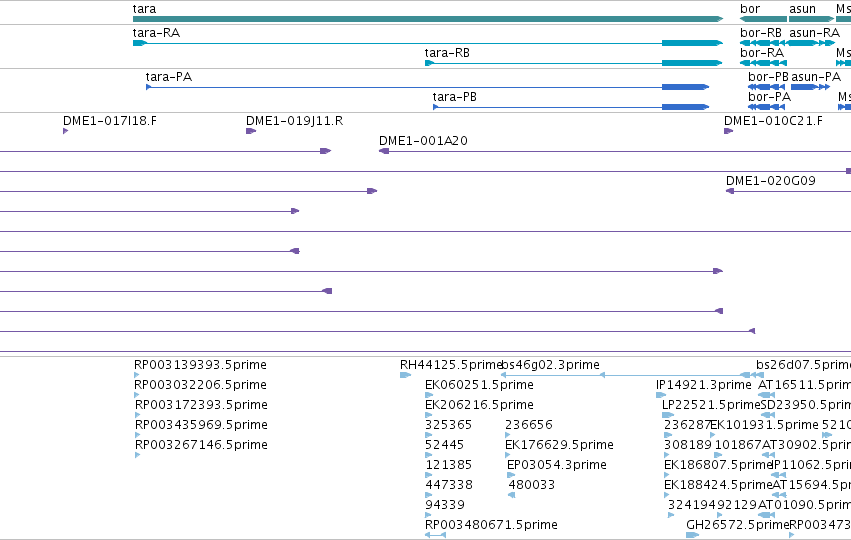Image resolution: width=851 pixels, height=540 pixels.
Task: Click EST EK188424.5prime
Action: (x=718, y=485)
